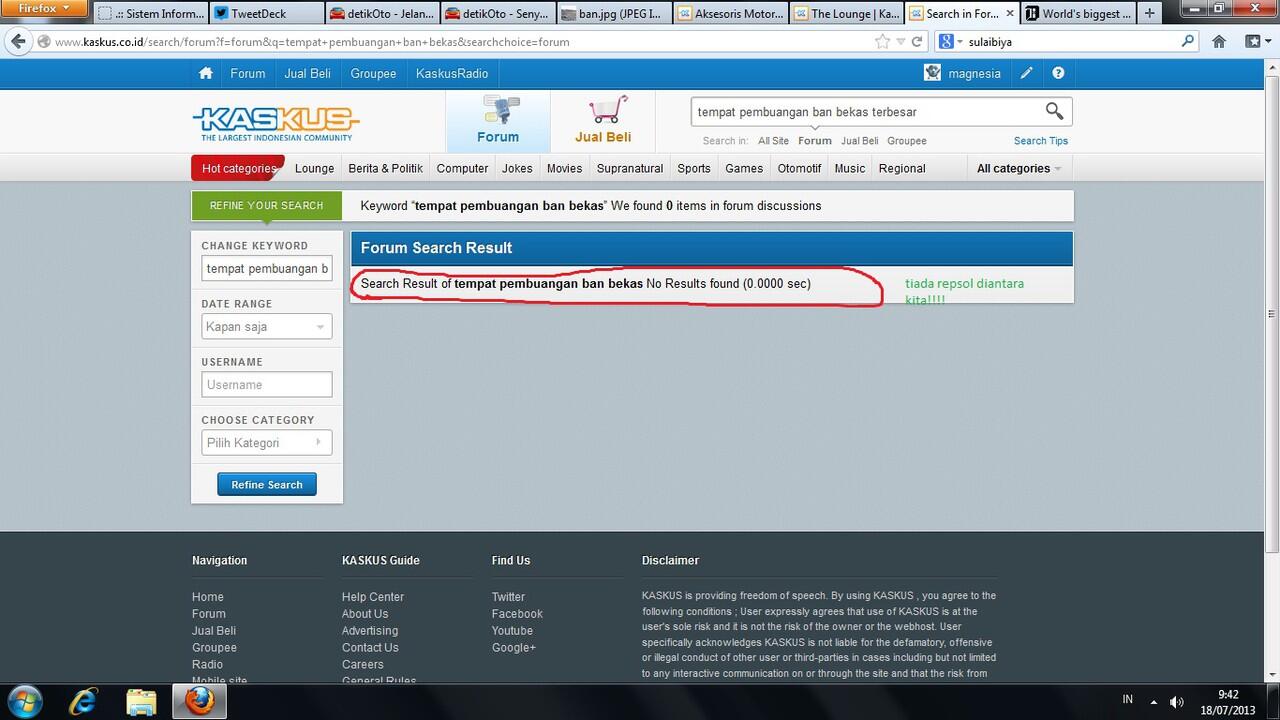
Task: Open the Pilih Kategori category dropdown
Action: pos(266,443)
